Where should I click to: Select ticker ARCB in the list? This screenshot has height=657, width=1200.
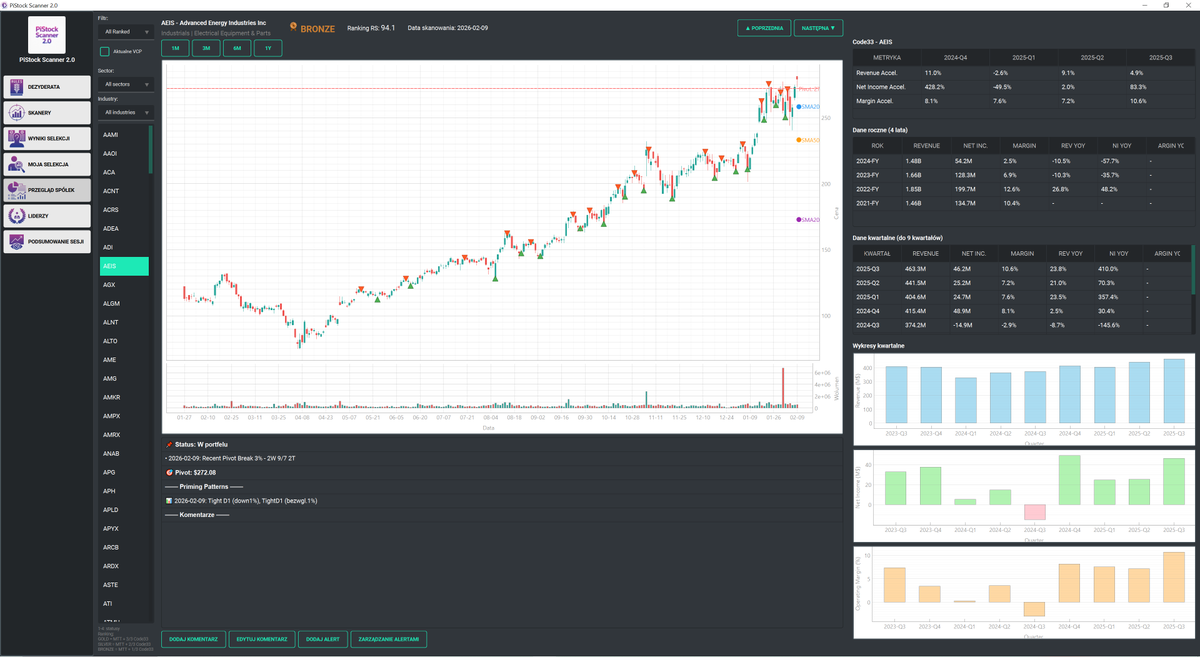(124, 548)
